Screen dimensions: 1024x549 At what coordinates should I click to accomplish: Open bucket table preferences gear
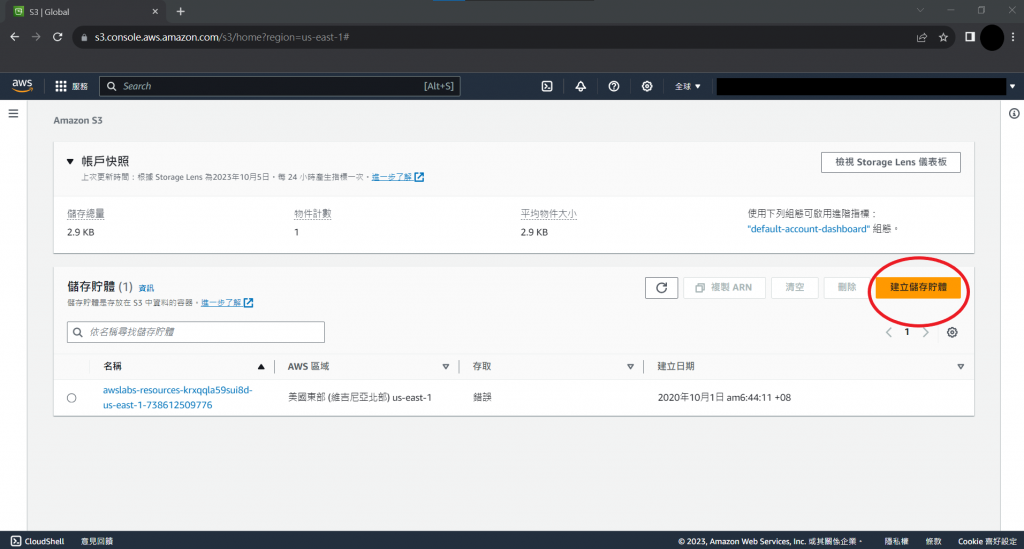pyautogui.click(x=952, y=332)
